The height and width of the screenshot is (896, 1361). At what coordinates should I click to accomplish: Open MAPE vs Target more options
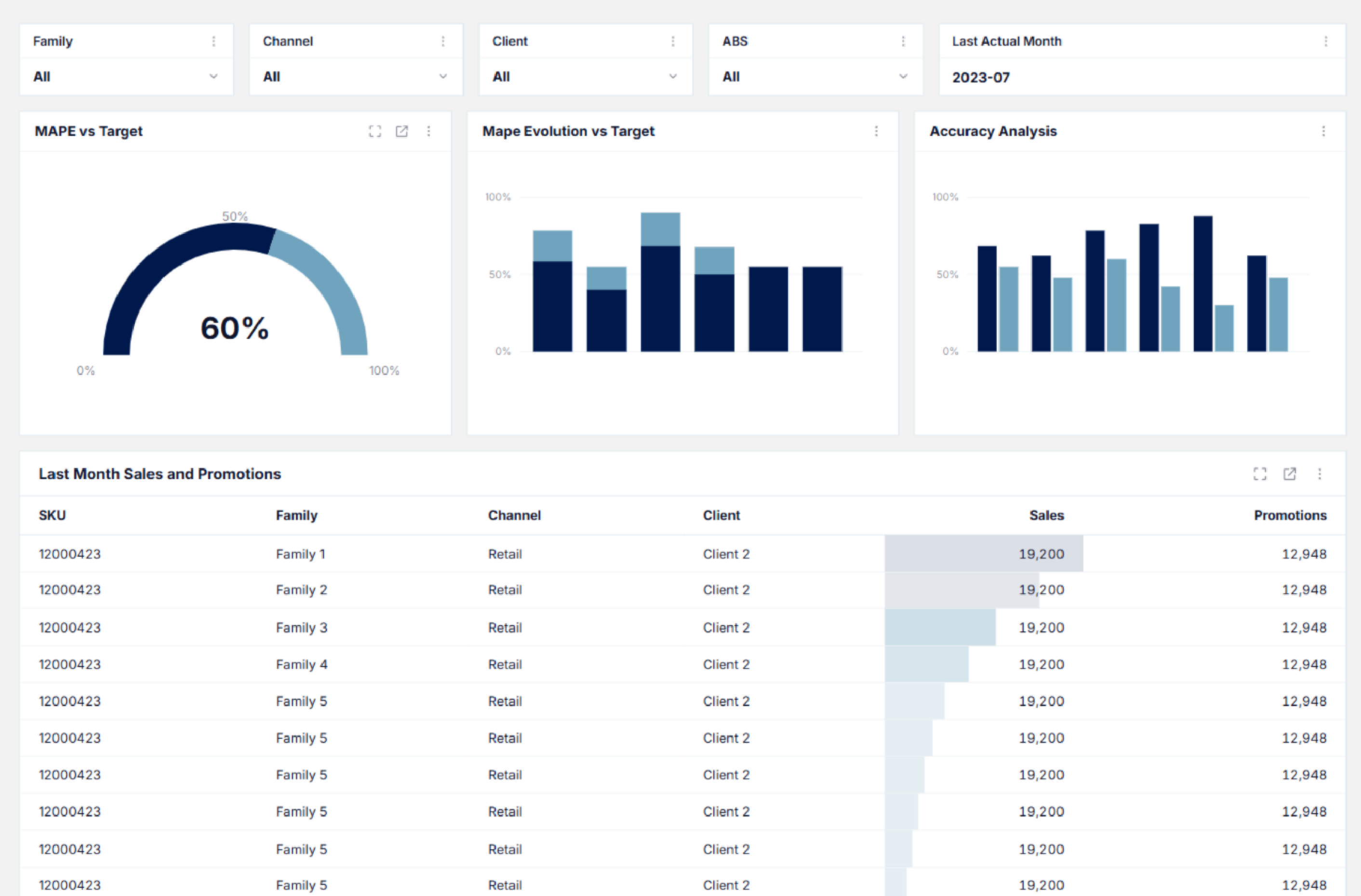tap(429, 132)
